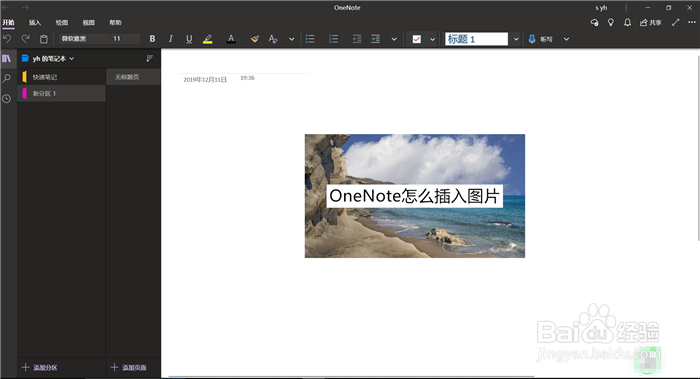The image size is (700, 379).
Task: Apply font color with the A icon
Action: [x=231, y=39]
